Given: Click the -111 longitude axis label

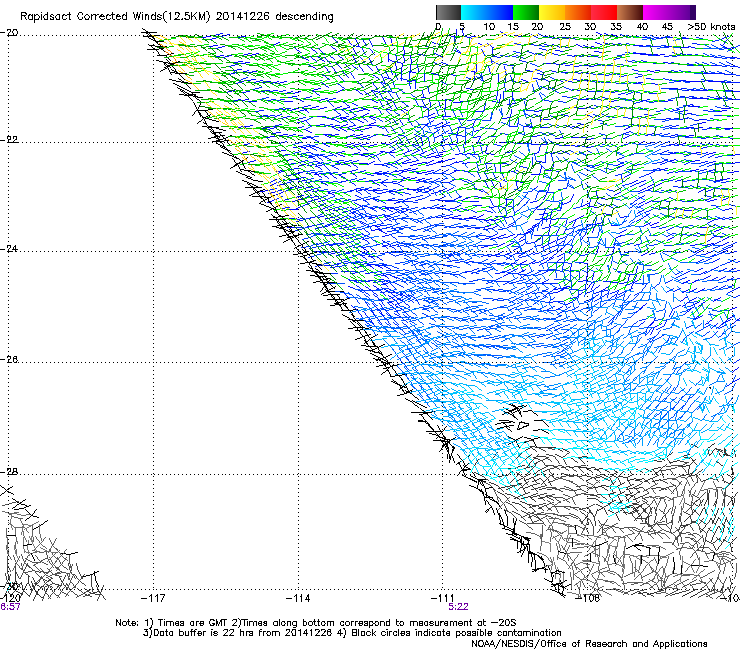Looking at the screenshot, I should 443,599.
